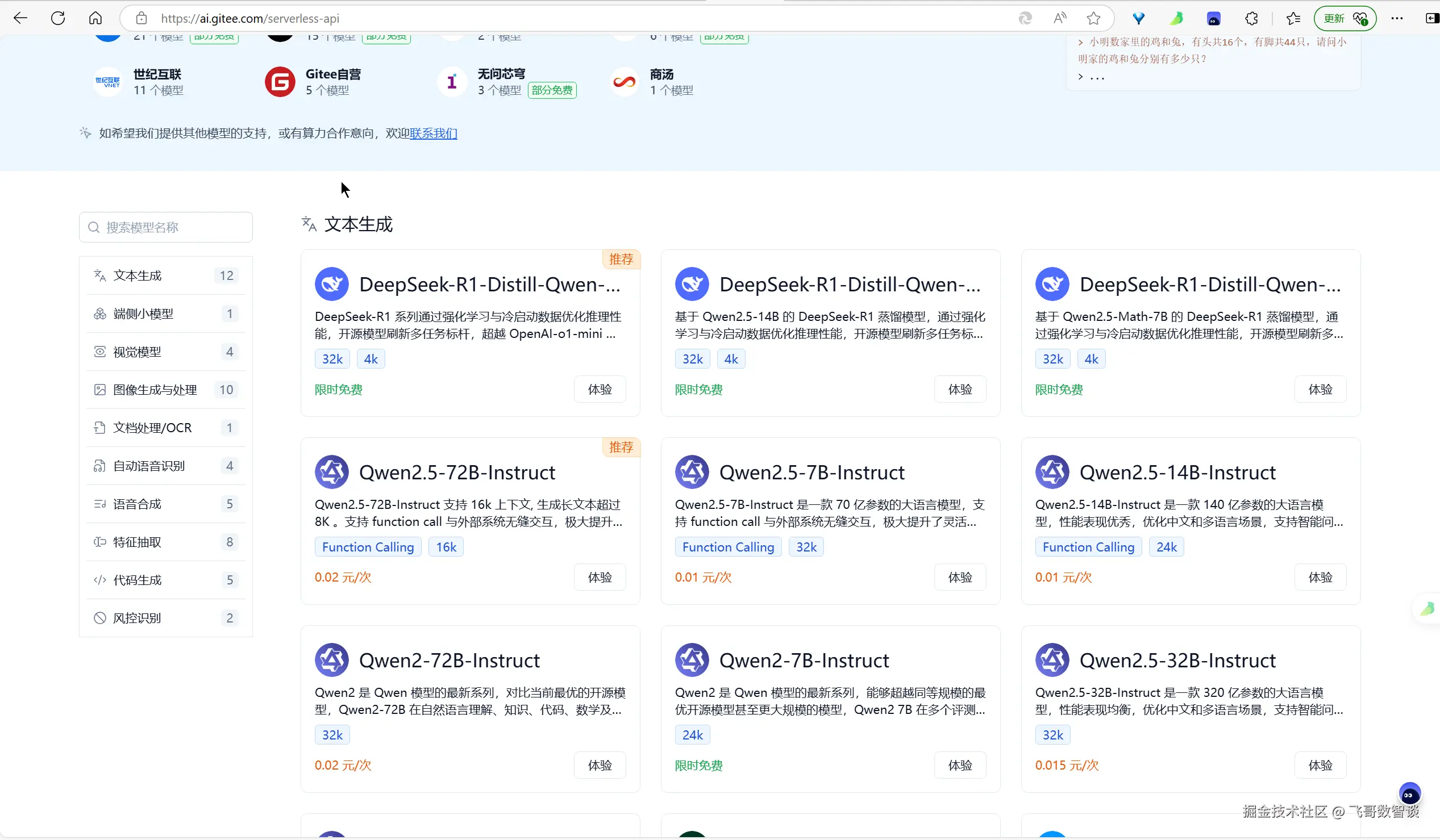Image resolution: width=1440 pixels, height=840 pixels.
Task: Go back with the browser back arrow
Action: (20, 18)
